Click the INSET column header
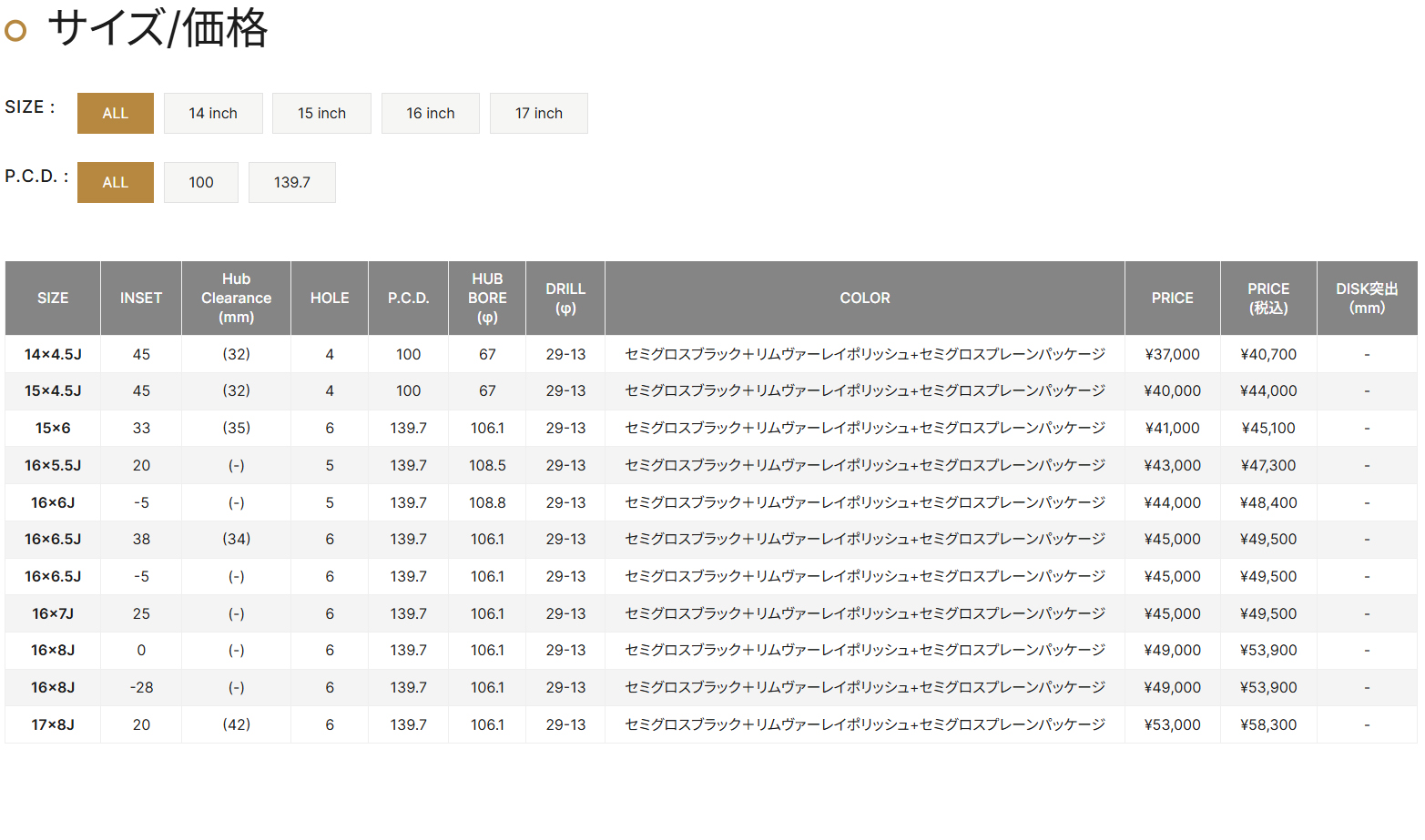The image size is (1425, 840). 141,299
